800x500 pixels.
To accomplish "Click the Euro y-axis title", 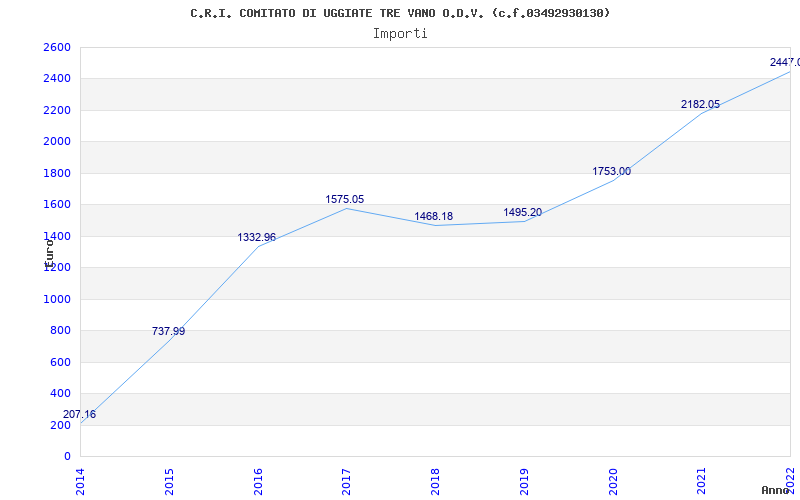I will [x=48, y=254].
